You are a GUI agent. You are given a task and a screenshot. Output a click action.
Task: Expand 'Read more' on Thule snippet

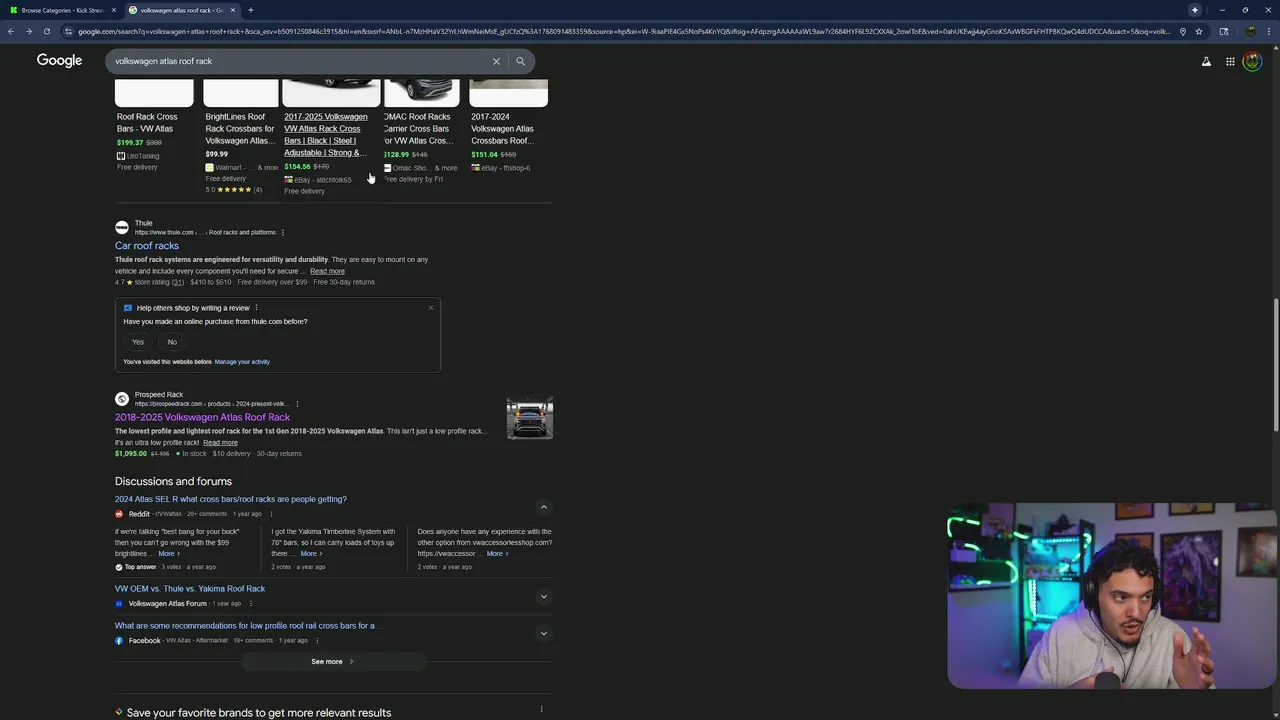tap(327, 271)
